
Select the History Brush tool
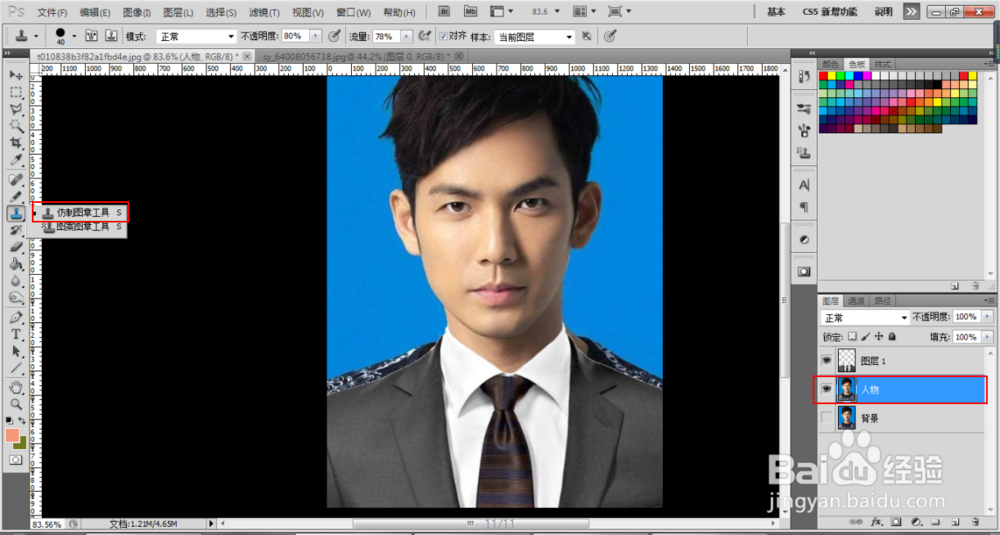(x=16, y=230)
